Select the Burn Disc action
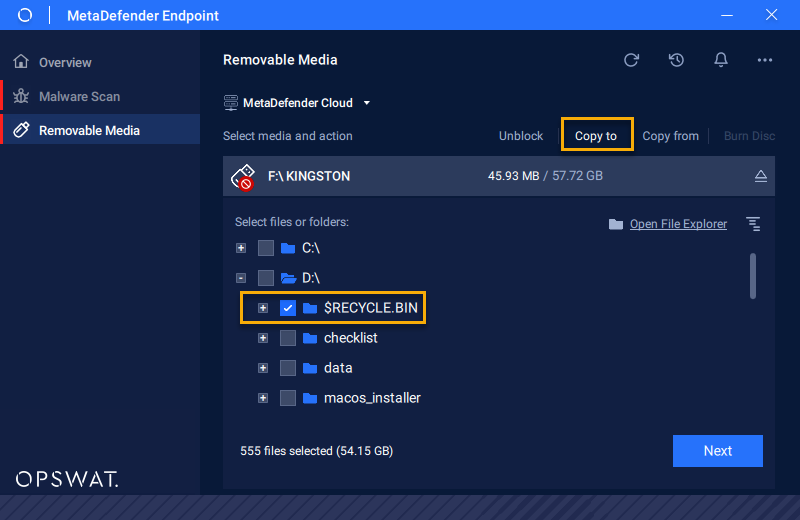This screenshot has height=520, width=800. coord(749,136)
